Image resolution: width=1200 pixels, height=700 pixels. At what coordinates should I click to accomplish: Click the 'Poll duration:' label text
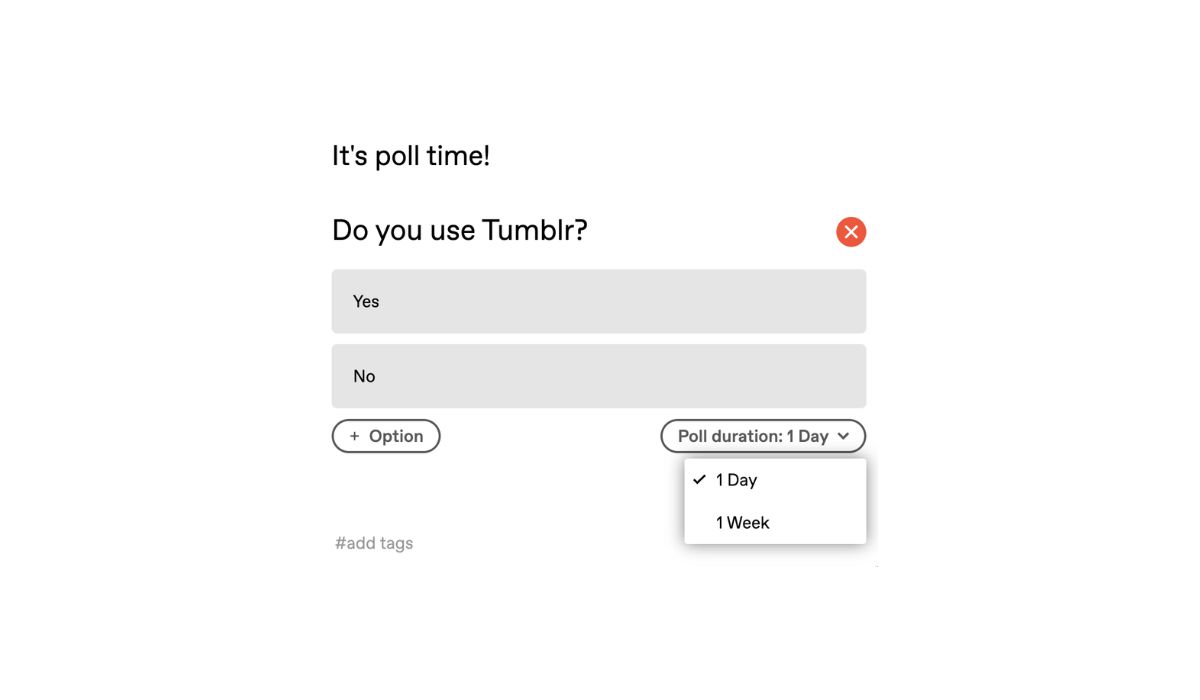pyautogui.click(x=730, y=436)
